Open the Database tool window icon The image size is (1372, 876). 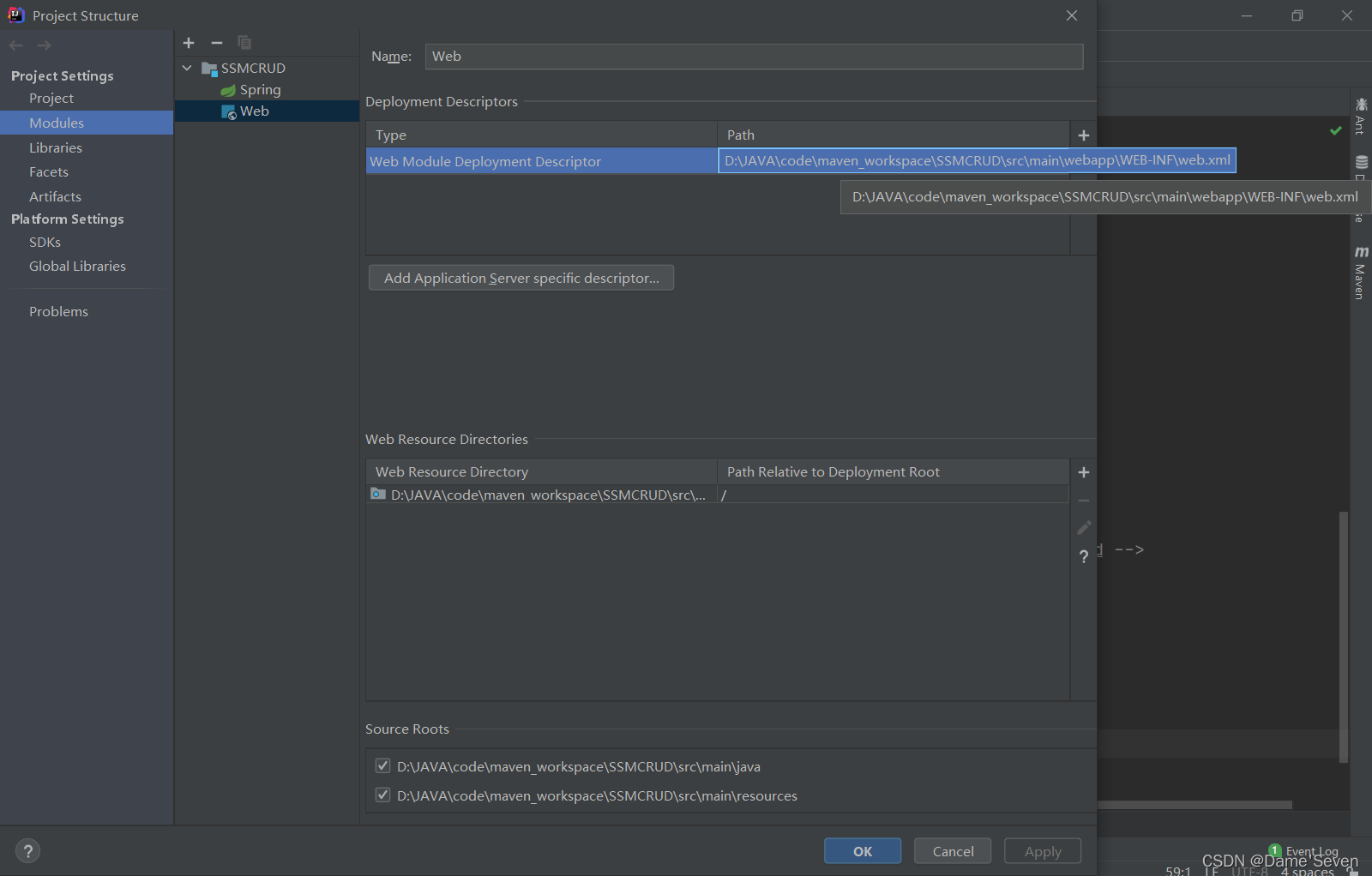tap(1362, 162)
